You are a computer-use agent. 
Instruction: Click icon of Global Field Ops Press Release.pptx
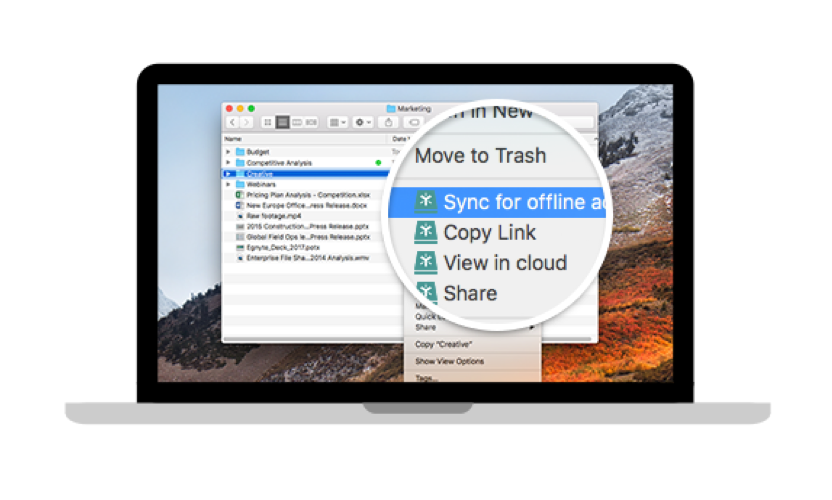[240, 237]
